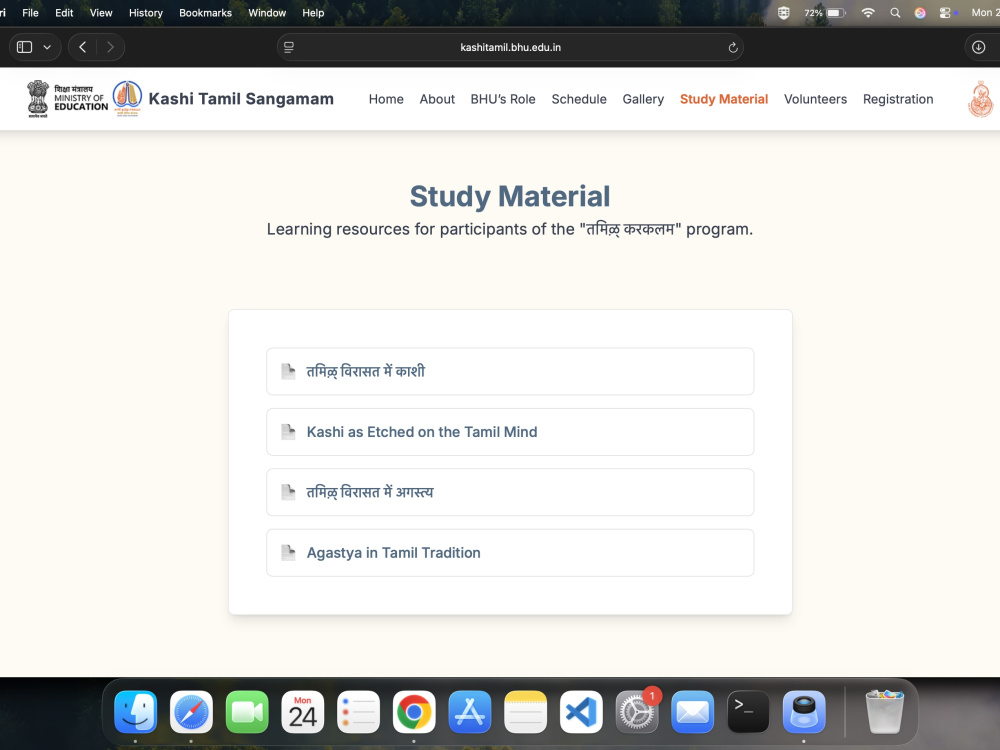Open the File menu
This screenshot has width=1000, height=750.
[x=30, y=13]
